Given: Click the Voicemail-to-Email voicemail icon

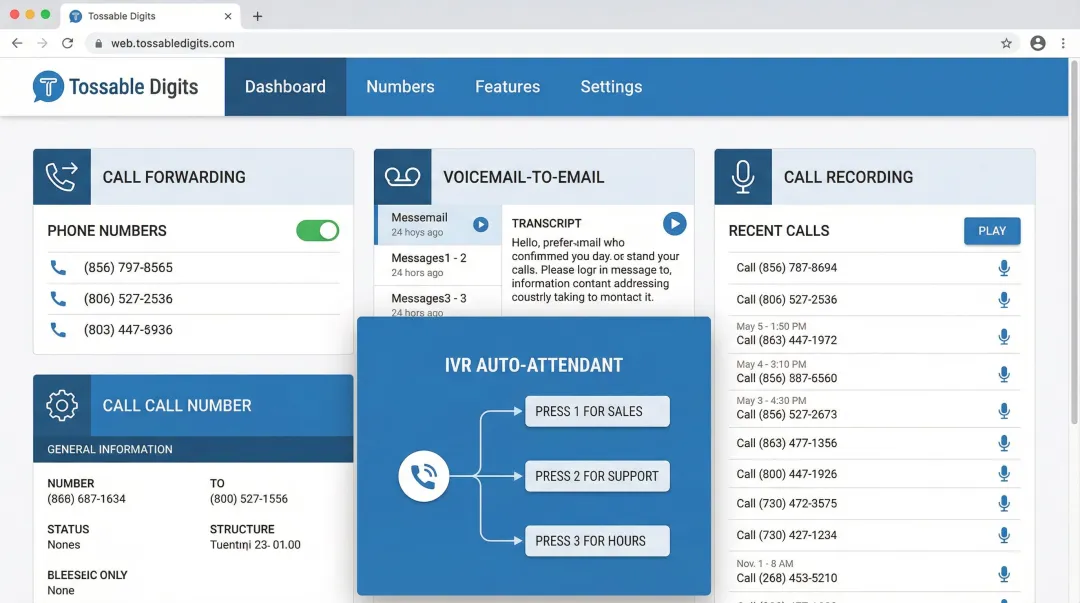Looking at the screenshot, I should (x=403, y=176).
